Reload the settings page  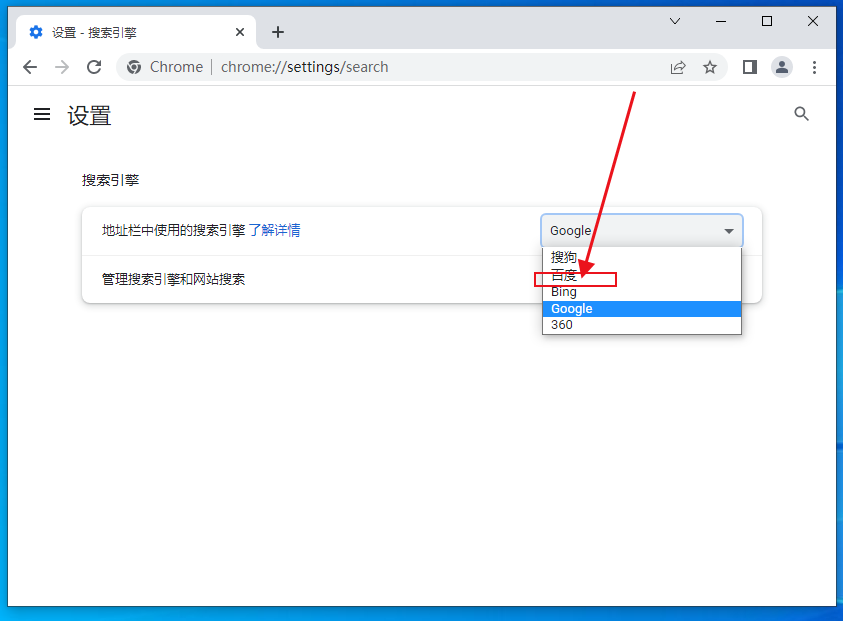(x=94, y=67)
